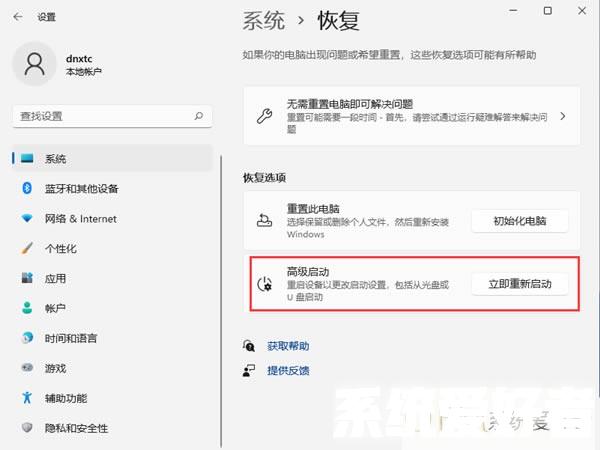This screenshot has height=450, width=600.
Task: Select the 网络 & Internet icon
Action: [x=27, y=219]
